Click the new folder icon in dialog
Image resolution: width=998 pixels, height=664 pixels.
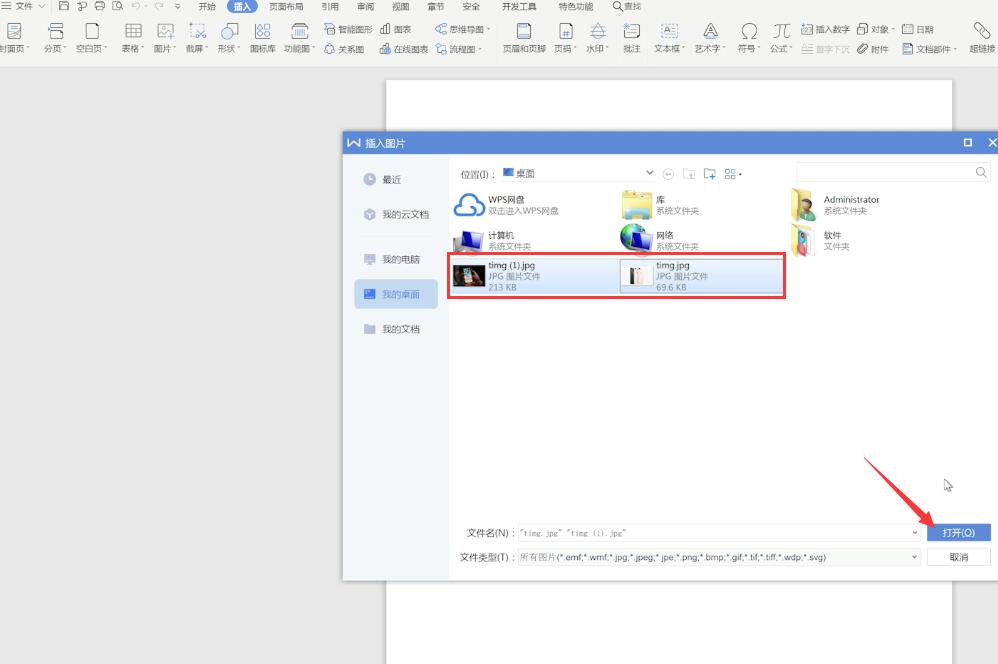[x=709, y=174]
